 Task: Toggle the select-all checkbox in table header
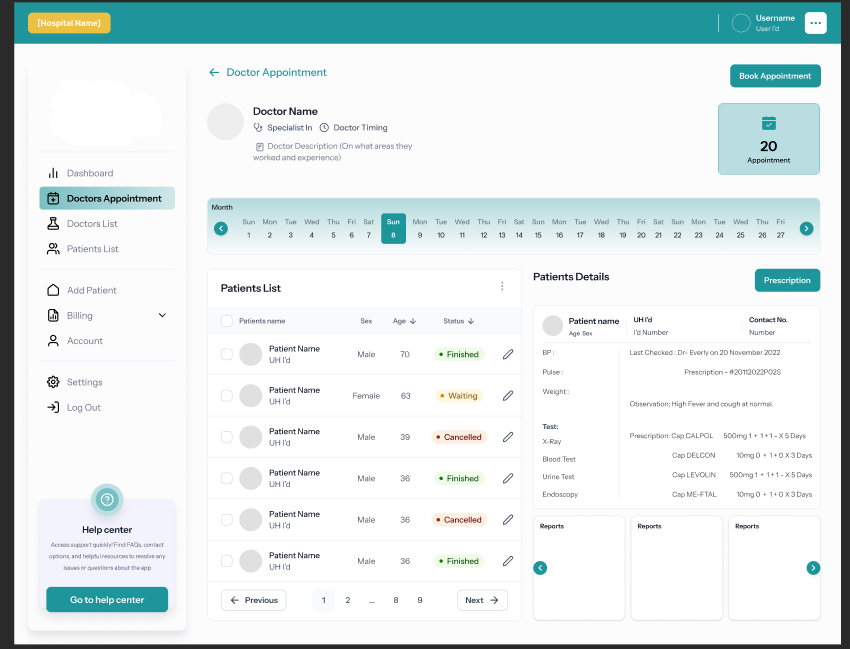click(227, 321)
